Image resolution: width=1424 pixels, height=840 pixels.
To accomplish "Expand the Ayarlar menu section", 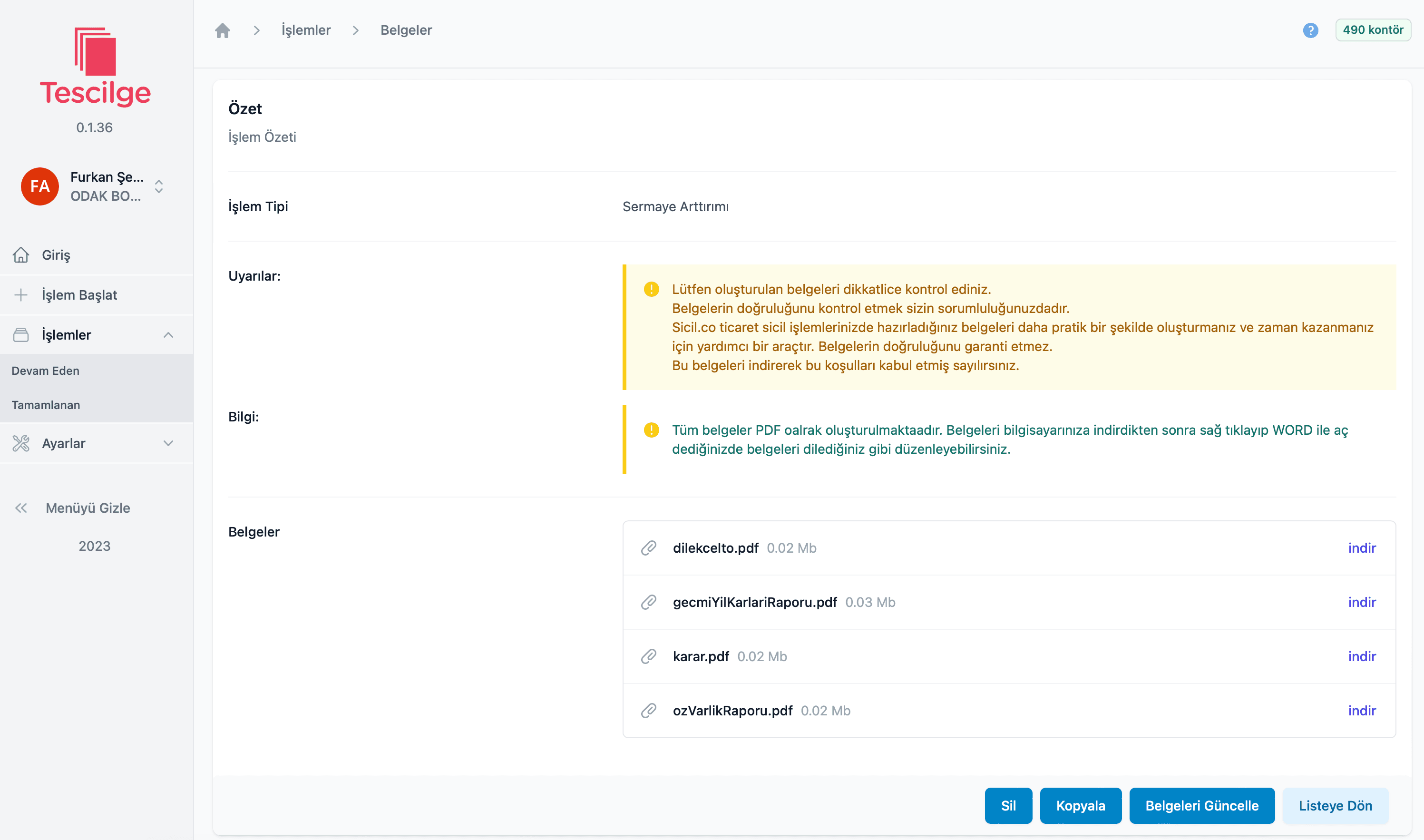I will 168,443.
